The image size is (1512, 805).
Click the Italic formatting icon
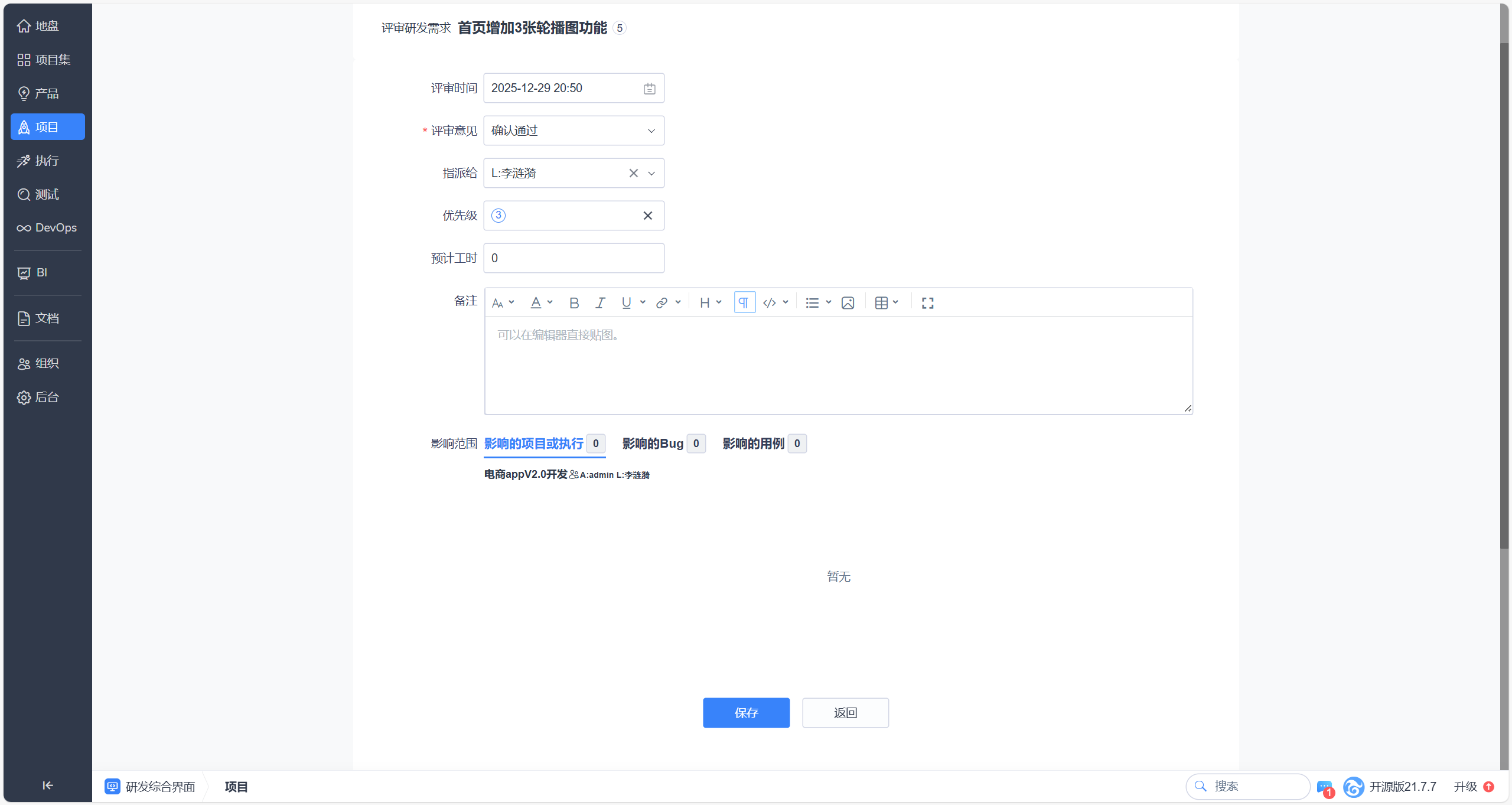point(600,303)
